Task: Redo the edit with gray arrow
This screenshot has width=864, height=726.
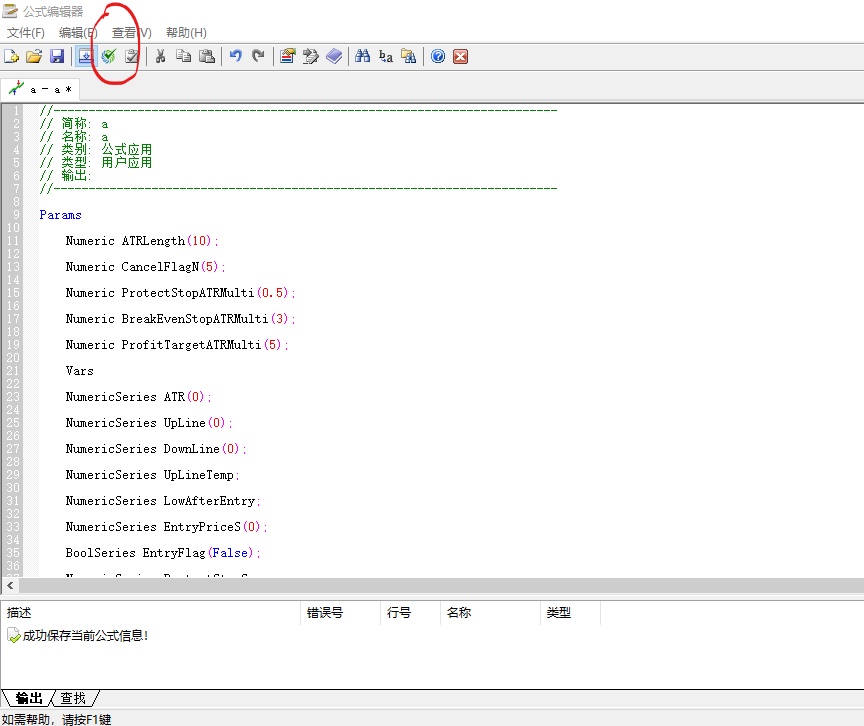Action: tap(258, 56)
